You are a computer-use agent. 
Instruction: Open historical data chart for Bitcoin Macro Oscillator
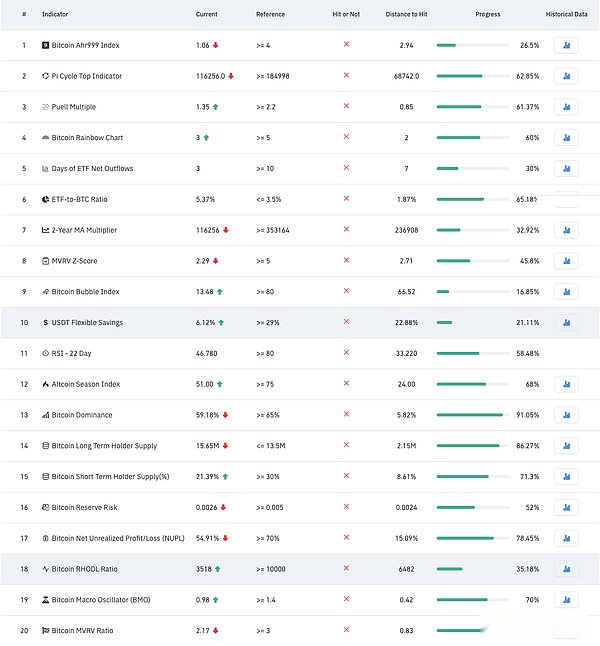pyautogui.click(x=566, y=600)
